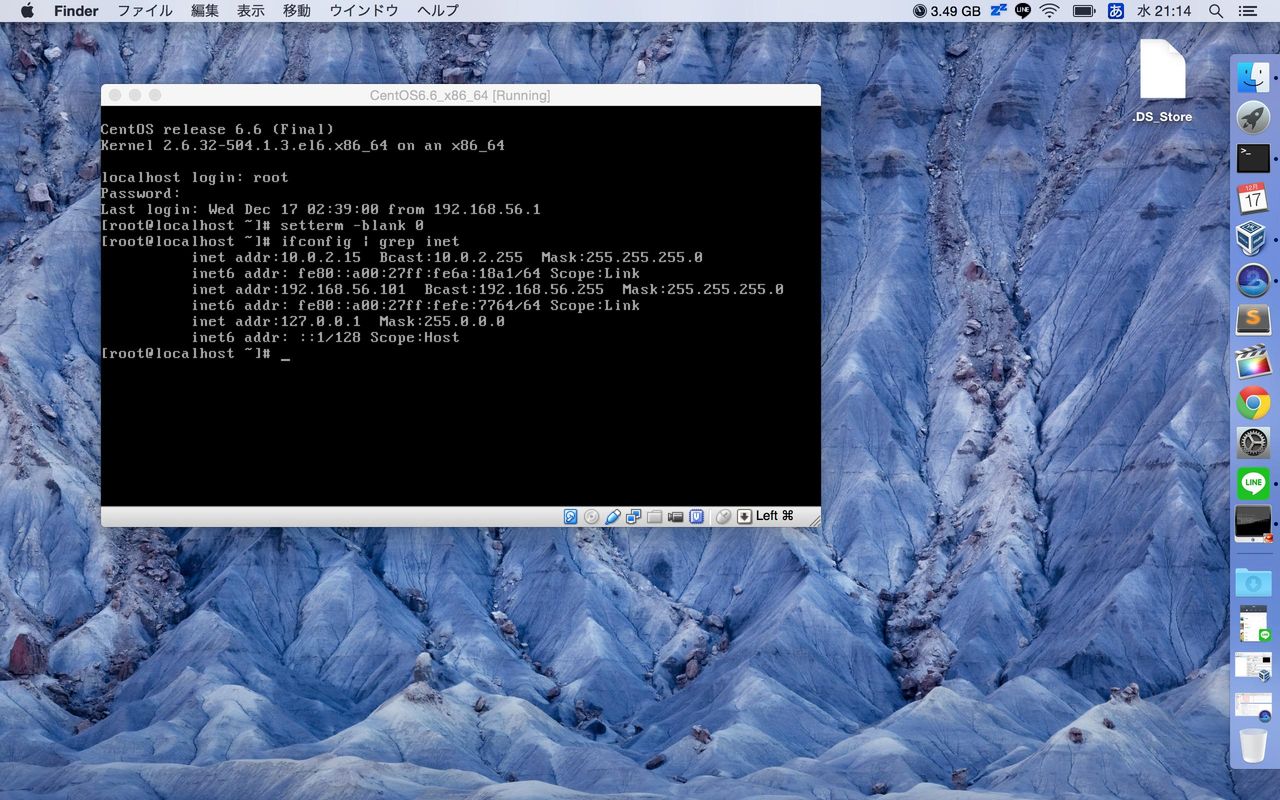
Task: Click the CentOS6.6_x86_64 [Running] window title
Action: pos(460,95)
